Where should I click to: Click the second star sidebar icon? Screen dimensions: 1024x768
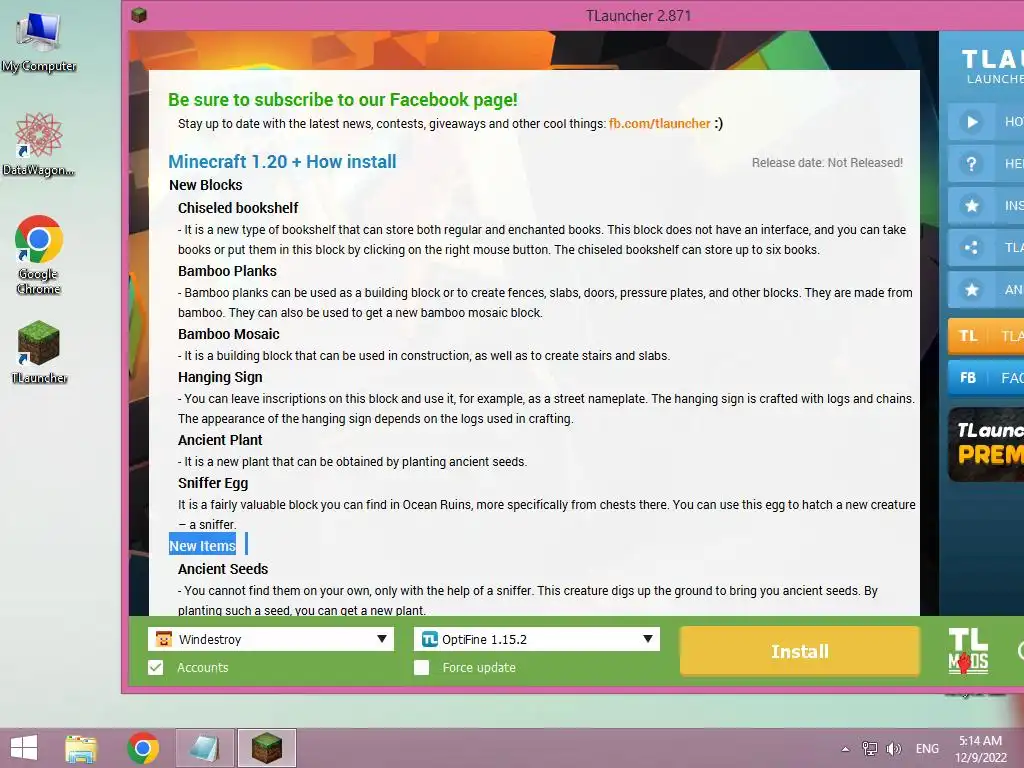(x=972, y=289)
